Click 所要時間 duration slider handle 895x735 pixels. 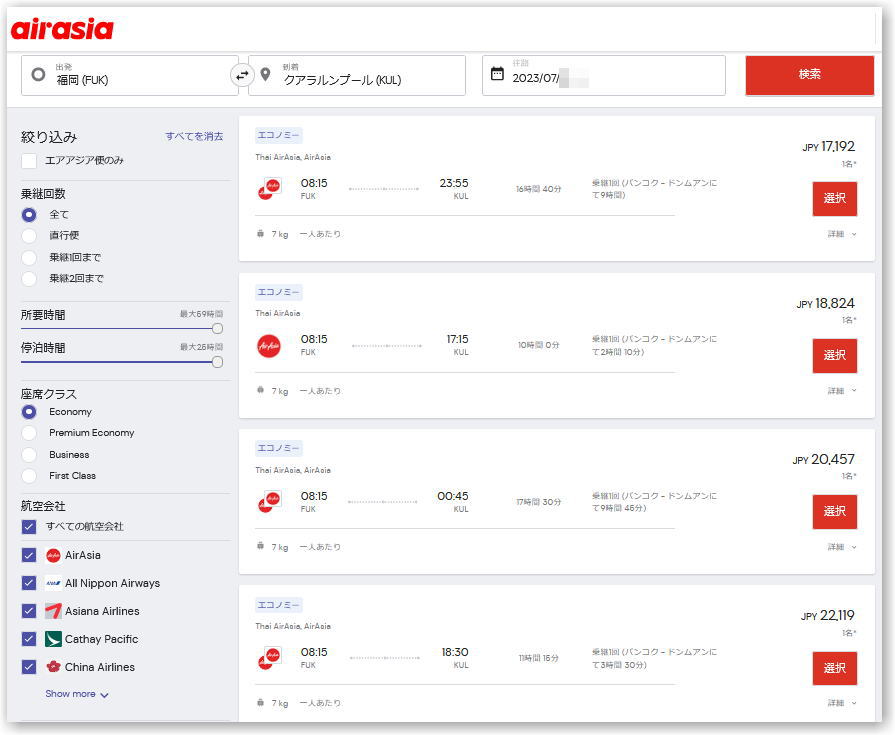point(217,329)
